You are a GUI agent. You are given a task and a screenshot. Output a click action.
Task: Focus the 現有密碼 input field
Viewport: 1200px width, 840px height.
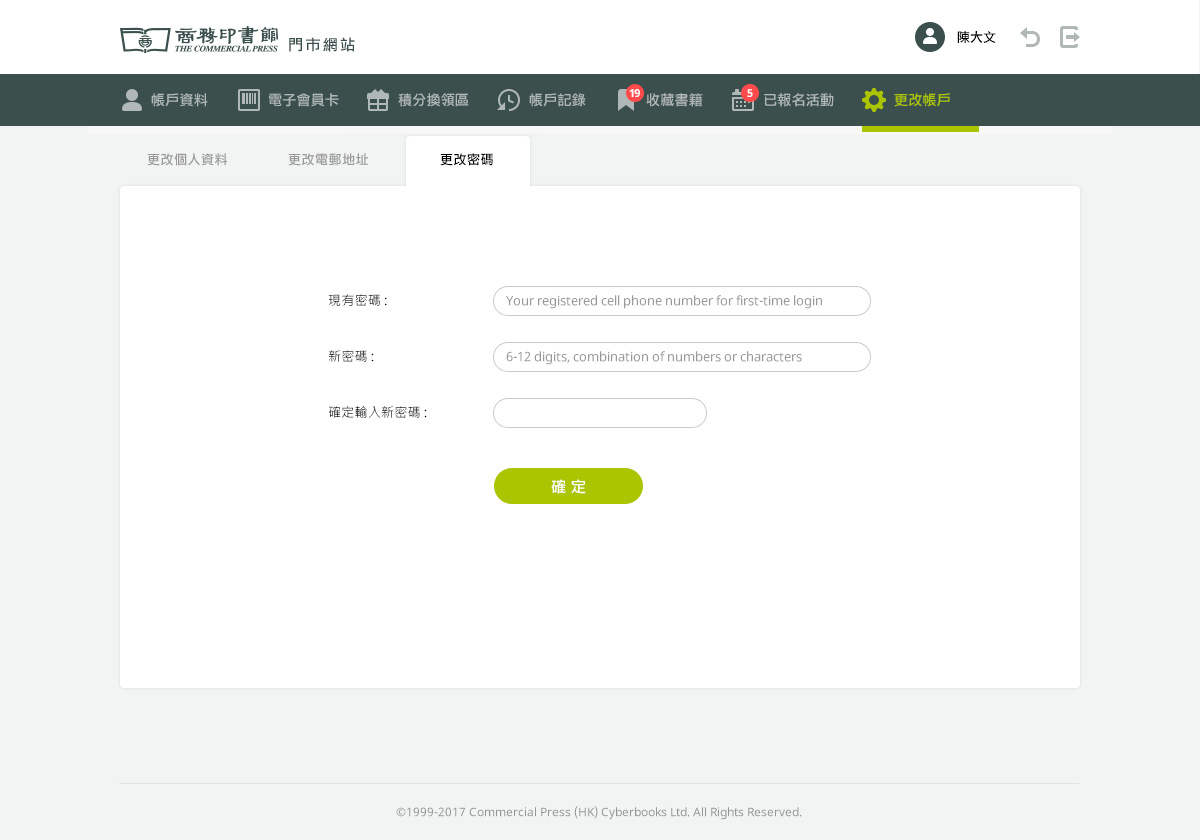(681, 301)
